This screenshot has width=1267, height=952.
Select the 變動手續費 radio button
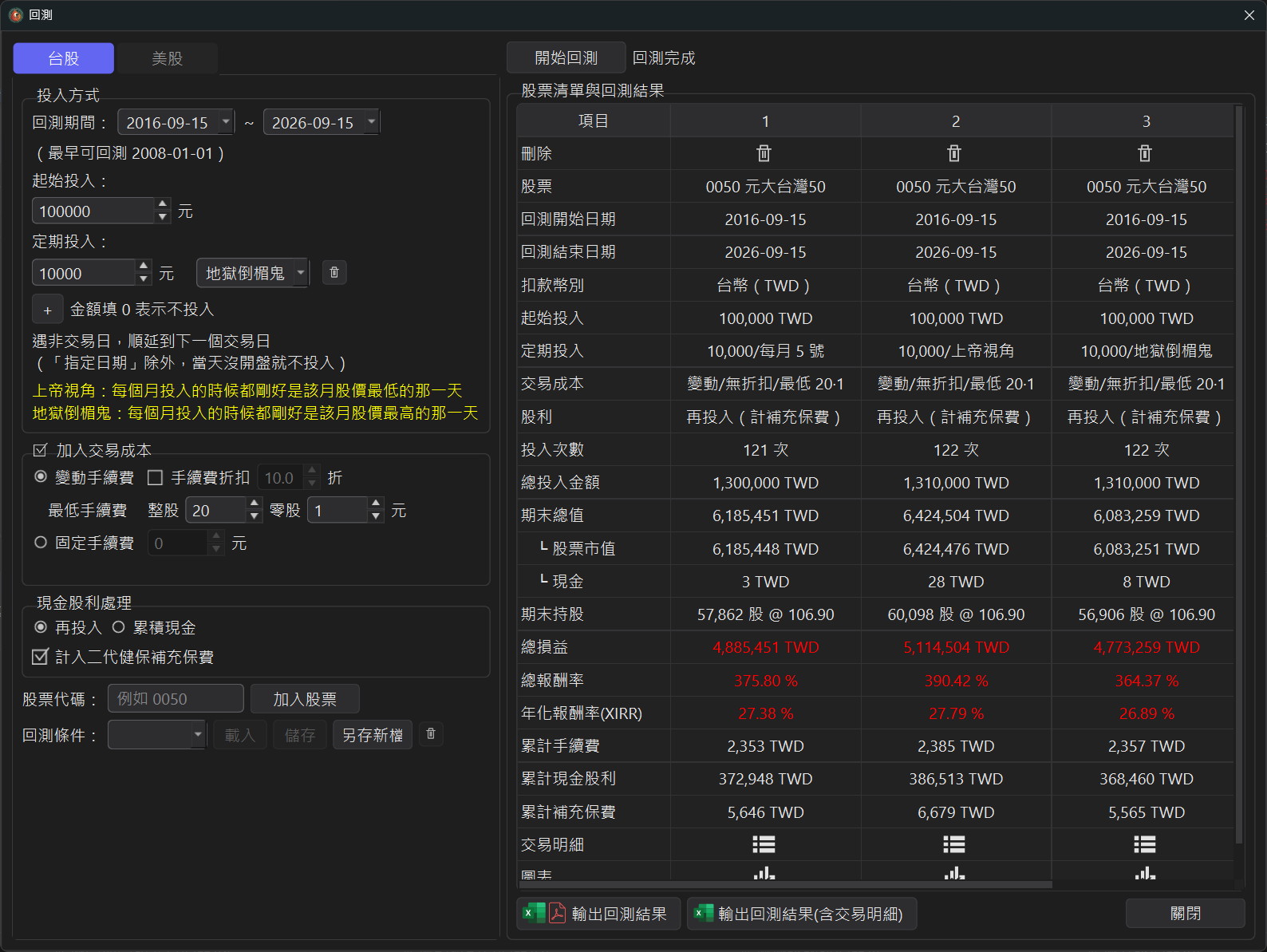41,476
